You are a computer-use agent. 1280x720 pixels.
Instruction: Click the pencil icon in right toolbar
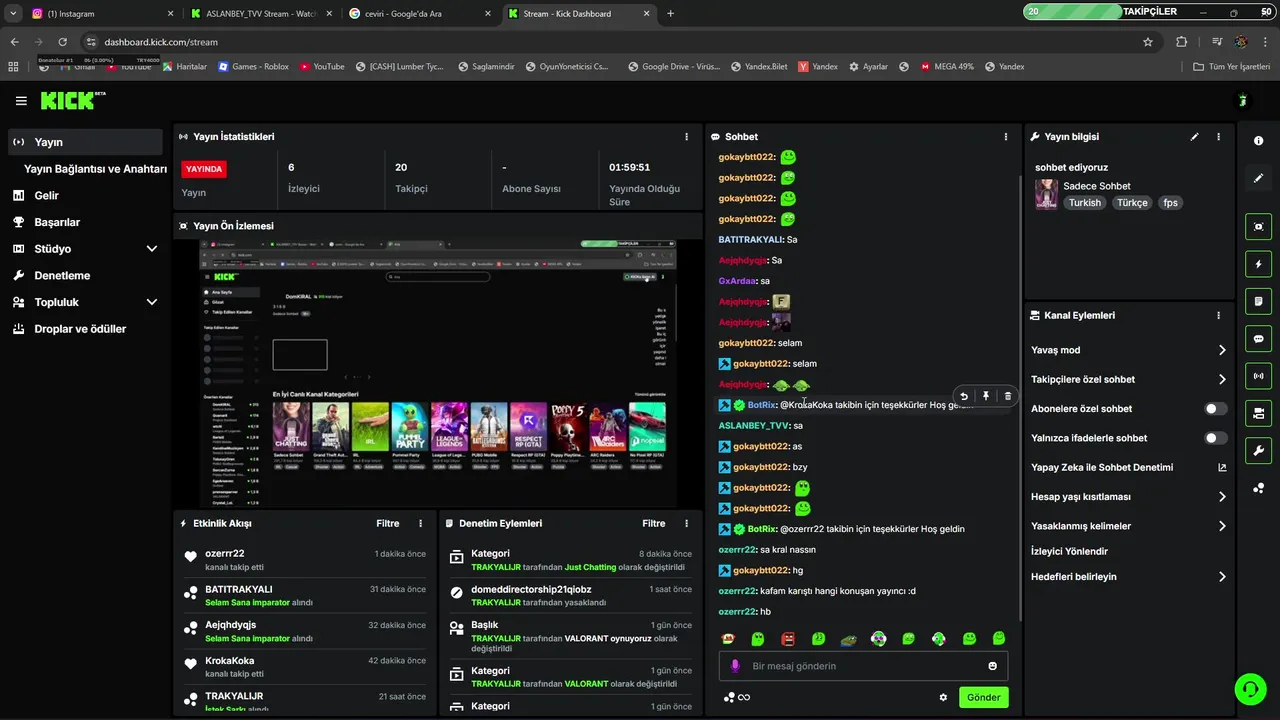(1258, 178)
